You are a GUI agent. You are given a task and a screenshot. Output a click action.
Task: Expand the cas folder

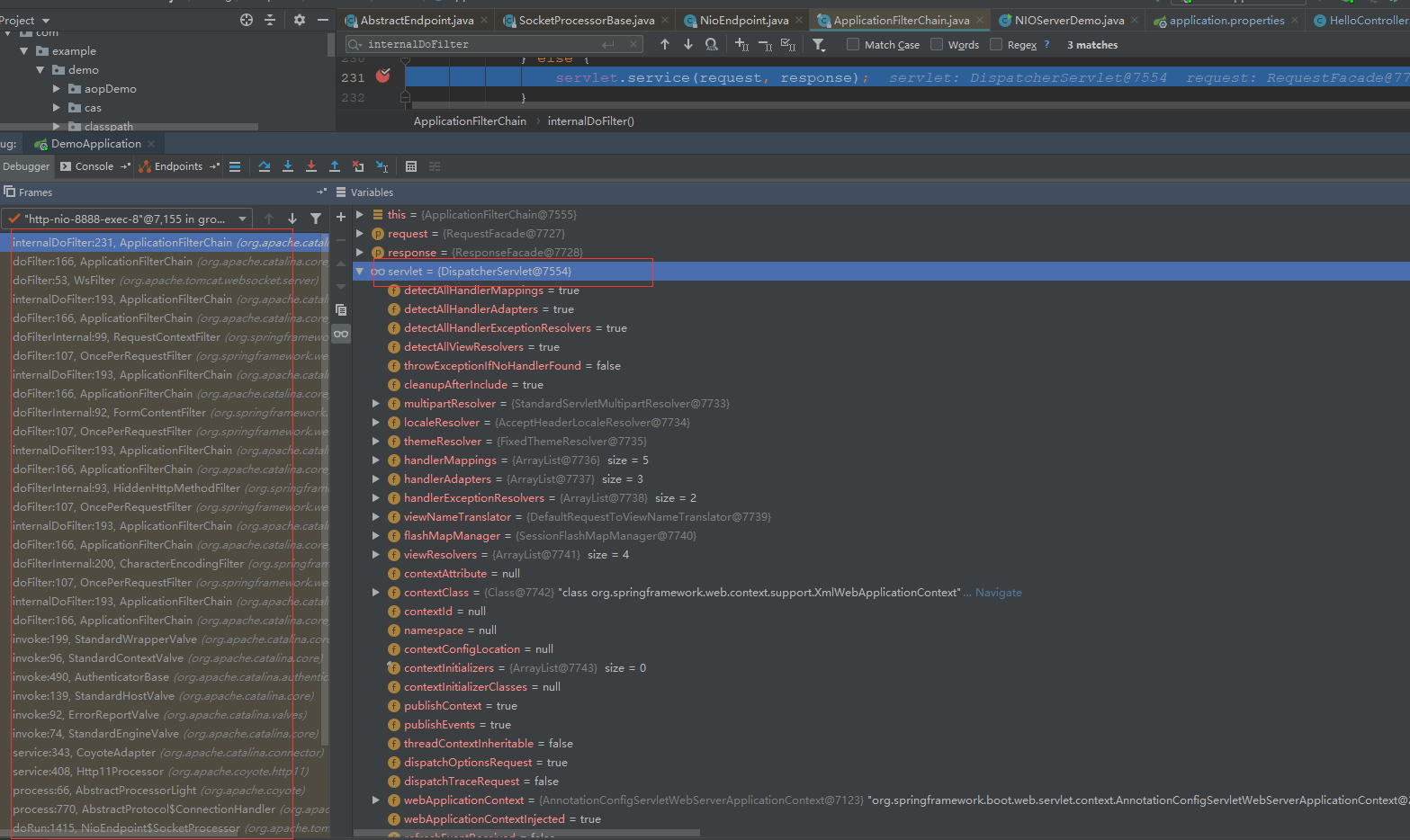pos(57,107)
